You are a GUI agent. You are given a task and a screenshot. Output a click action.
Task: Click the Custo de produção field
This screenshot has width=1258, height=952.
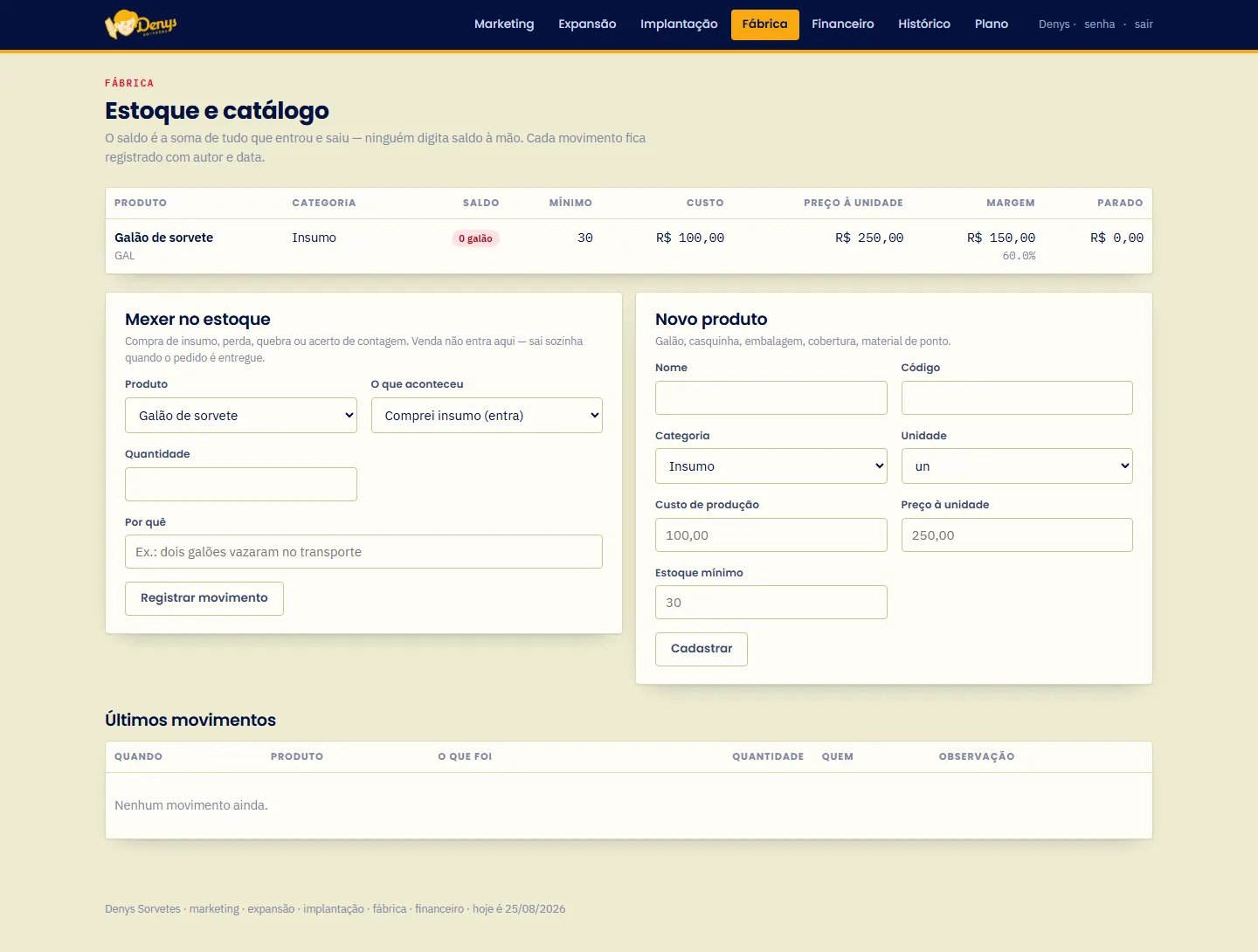coord(771,535)
